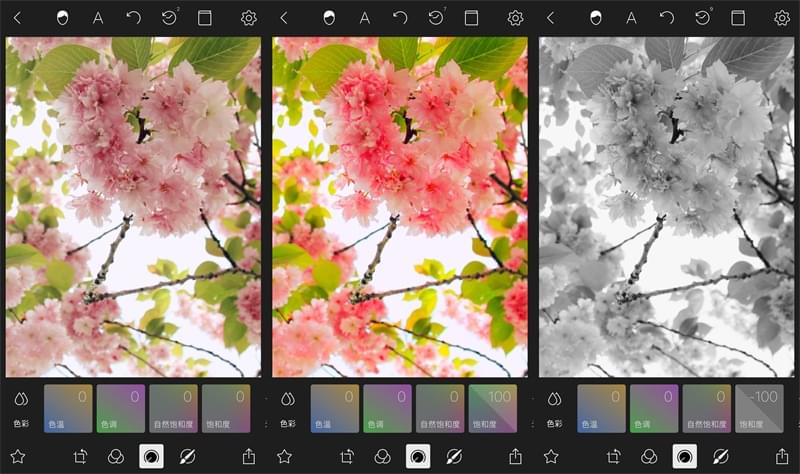800x474 pixels.
Task: Tap the star favorites icon in middle screen
Action: [284, 456]
